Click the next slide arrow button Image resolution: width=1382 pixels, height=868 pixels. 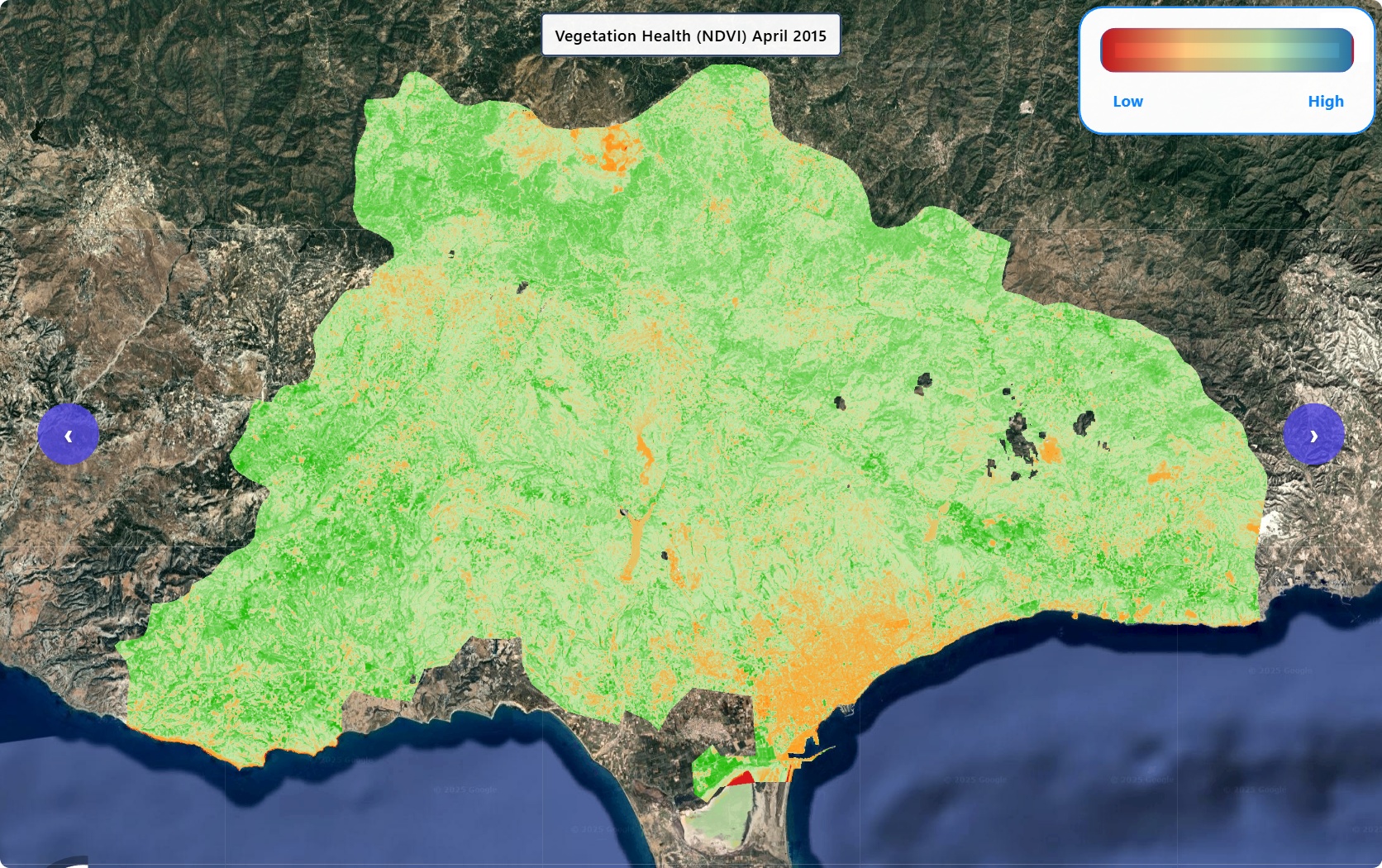point(1313,435)
